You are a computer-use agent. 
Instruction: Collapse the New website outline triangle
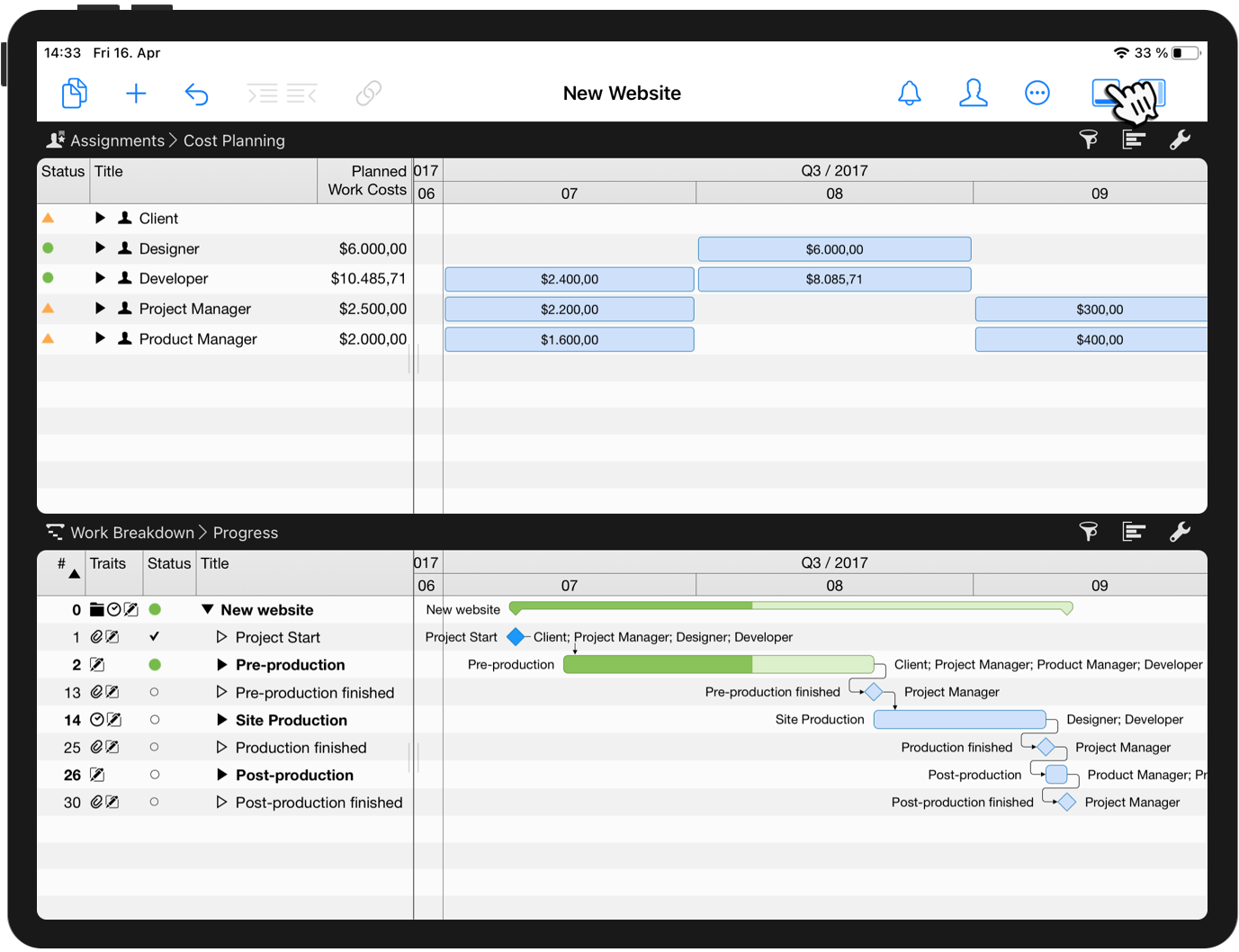pos(208,609)
